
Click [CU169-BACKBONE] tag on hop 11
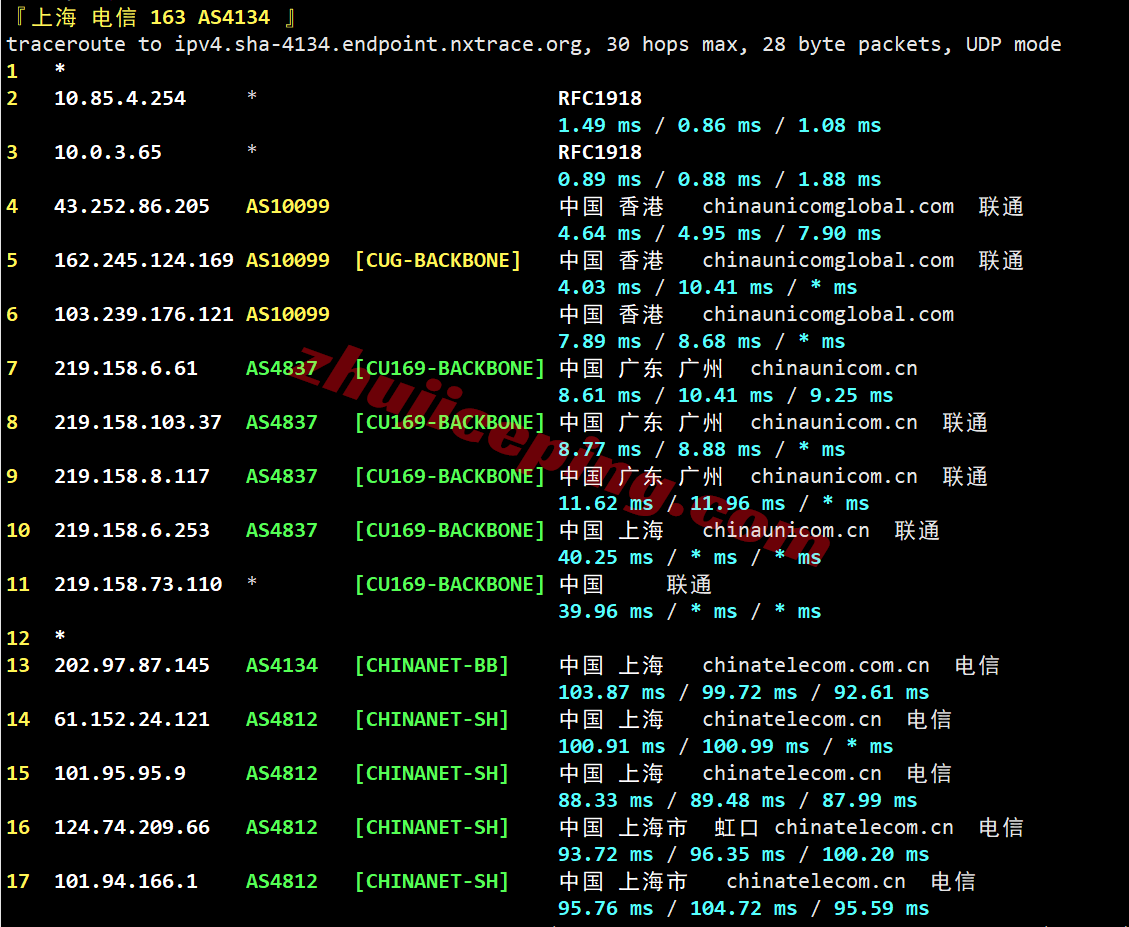[x=450, y=585]
